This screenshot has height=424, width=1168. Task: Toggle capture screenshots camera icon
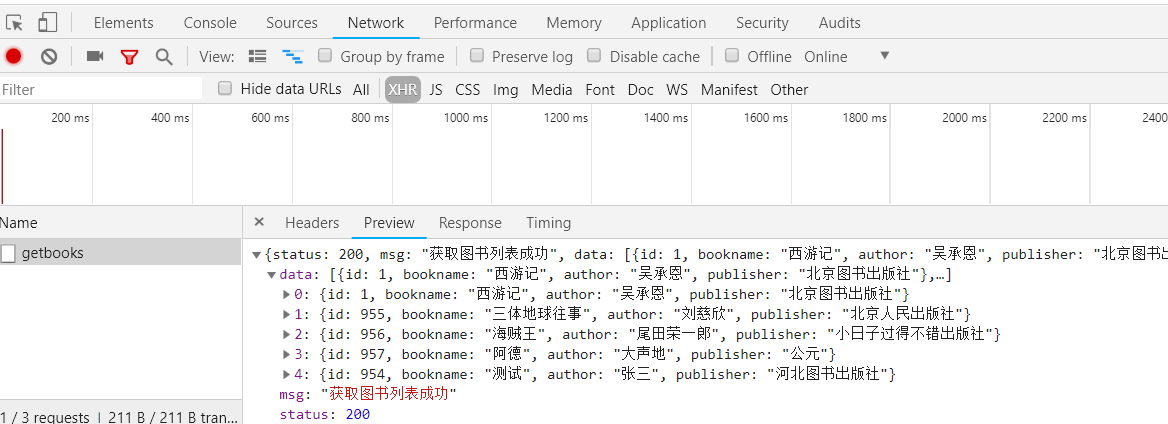(95, 56)
